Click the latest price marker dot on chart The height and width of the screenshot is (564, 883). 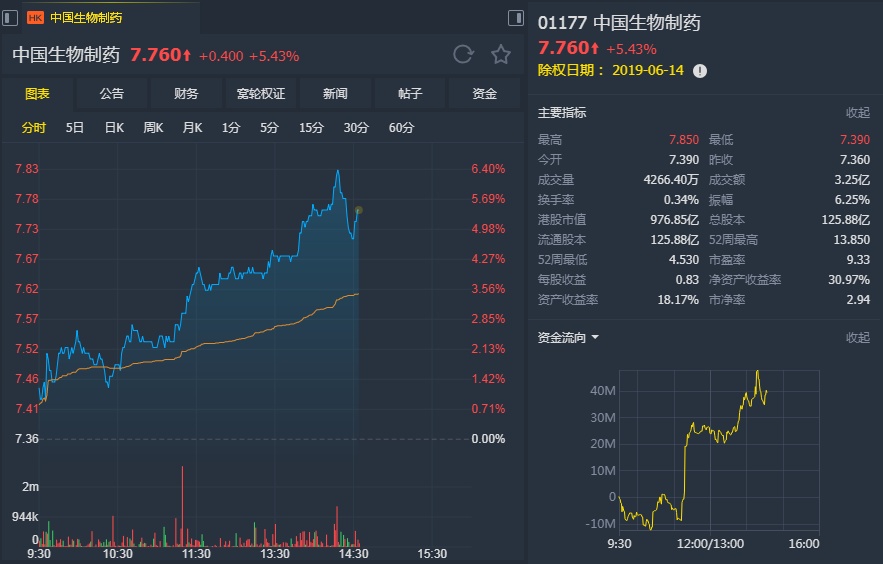tap(358, 210)
